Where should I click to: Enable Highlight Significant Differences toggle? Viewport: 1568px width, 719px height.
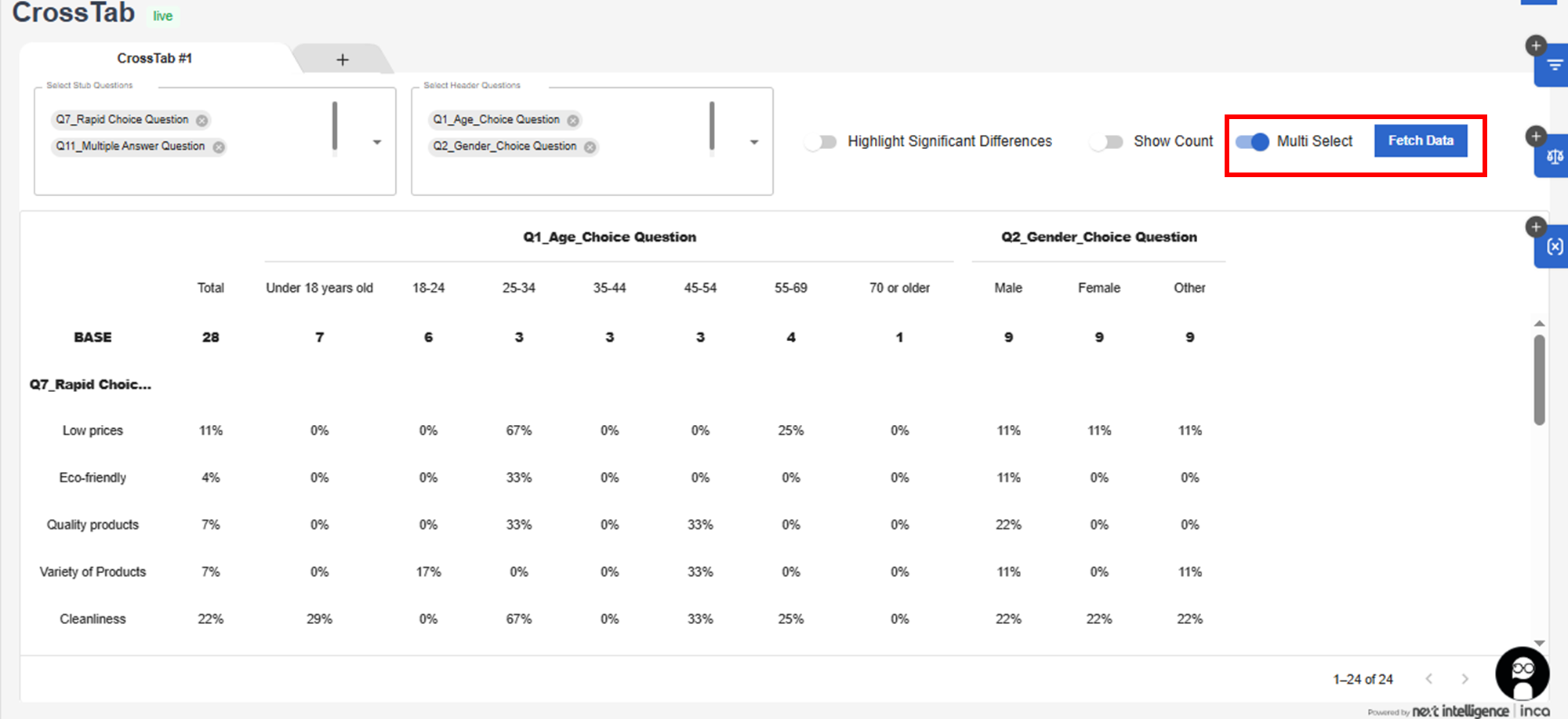(x=821, y=142)
